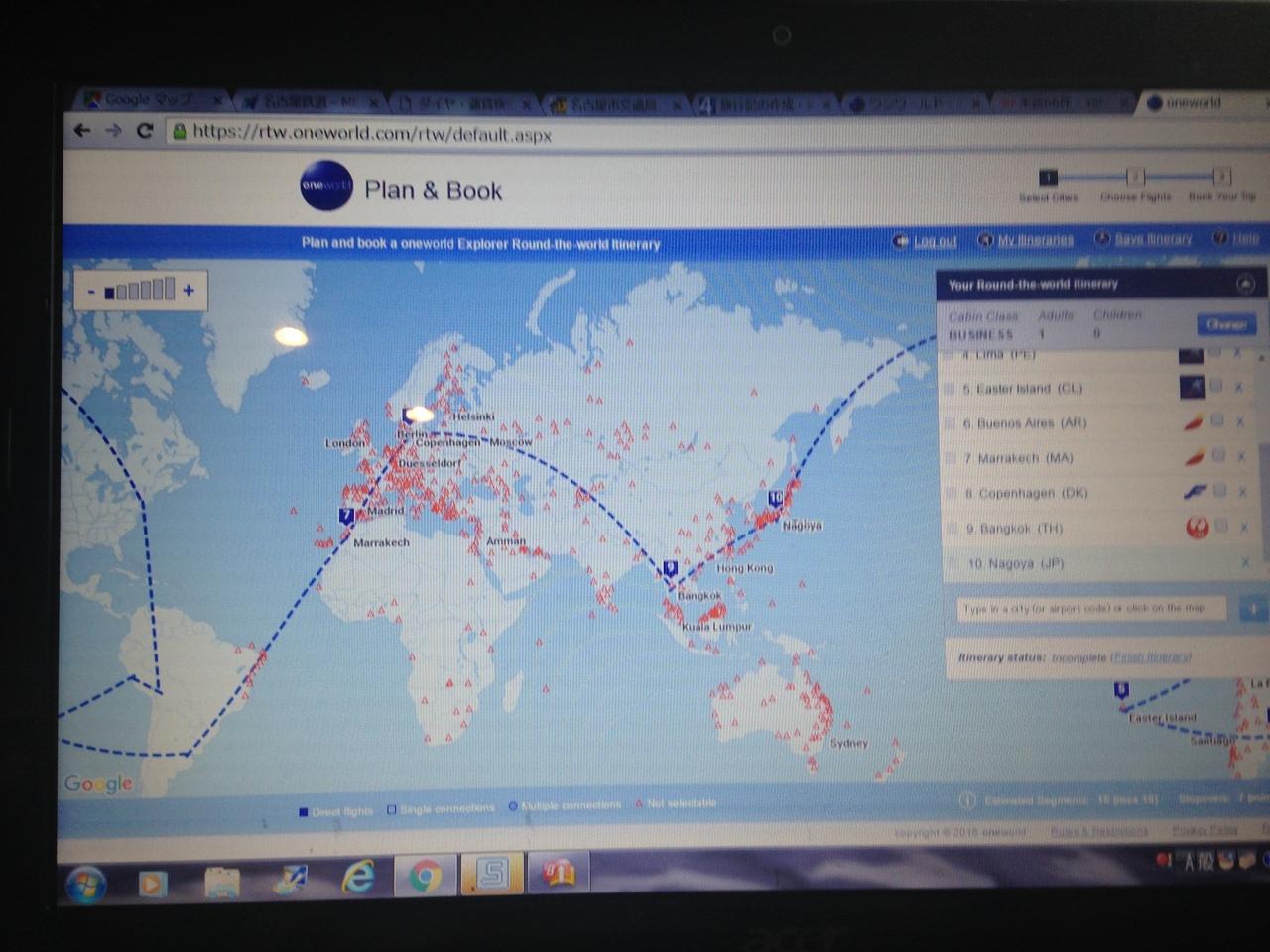Open Internet Explorer from the taskbar

(358, 877)
